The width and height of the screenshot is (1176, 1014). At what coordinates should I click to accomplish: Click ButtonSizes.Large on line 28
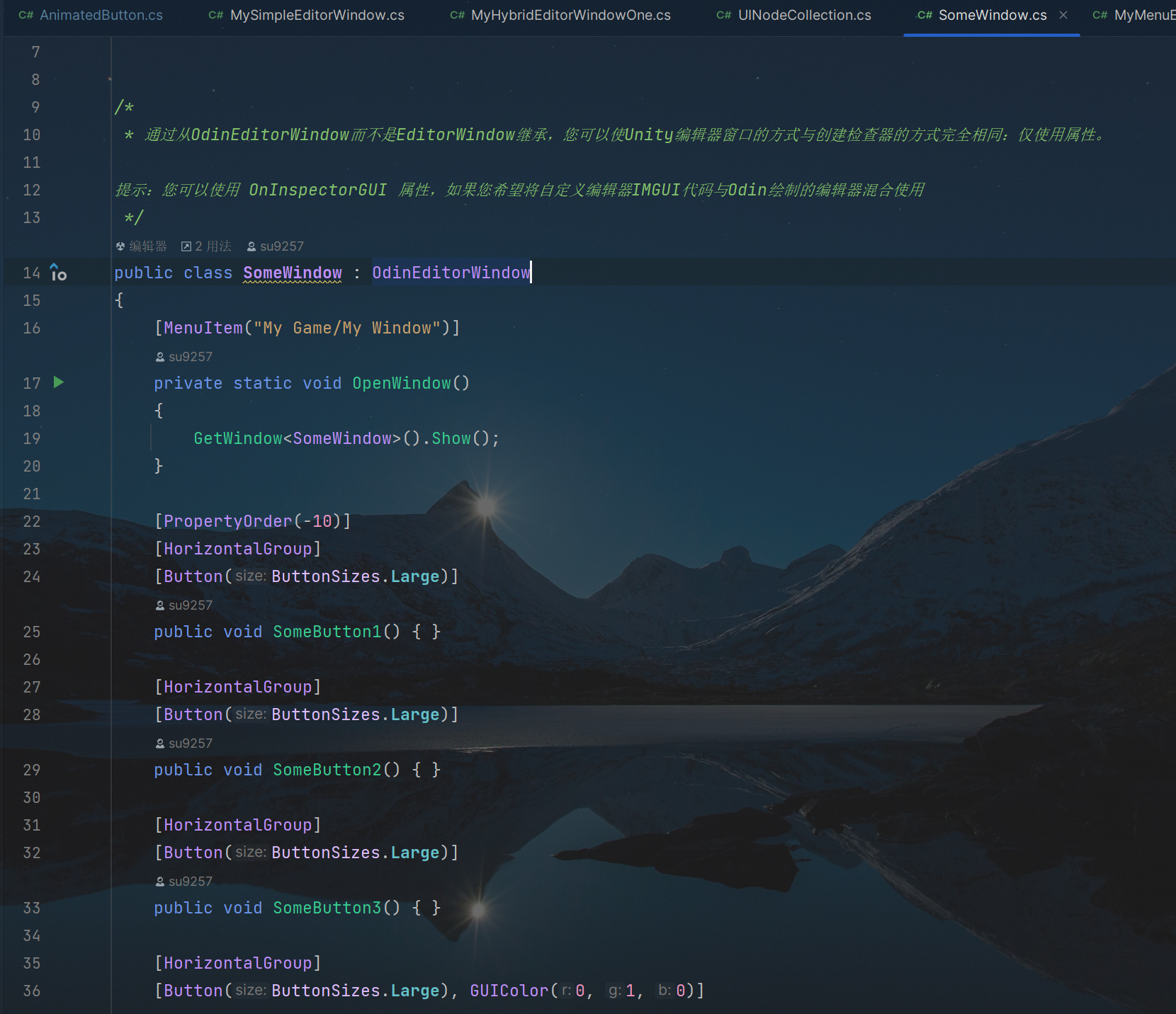[356, 714]
